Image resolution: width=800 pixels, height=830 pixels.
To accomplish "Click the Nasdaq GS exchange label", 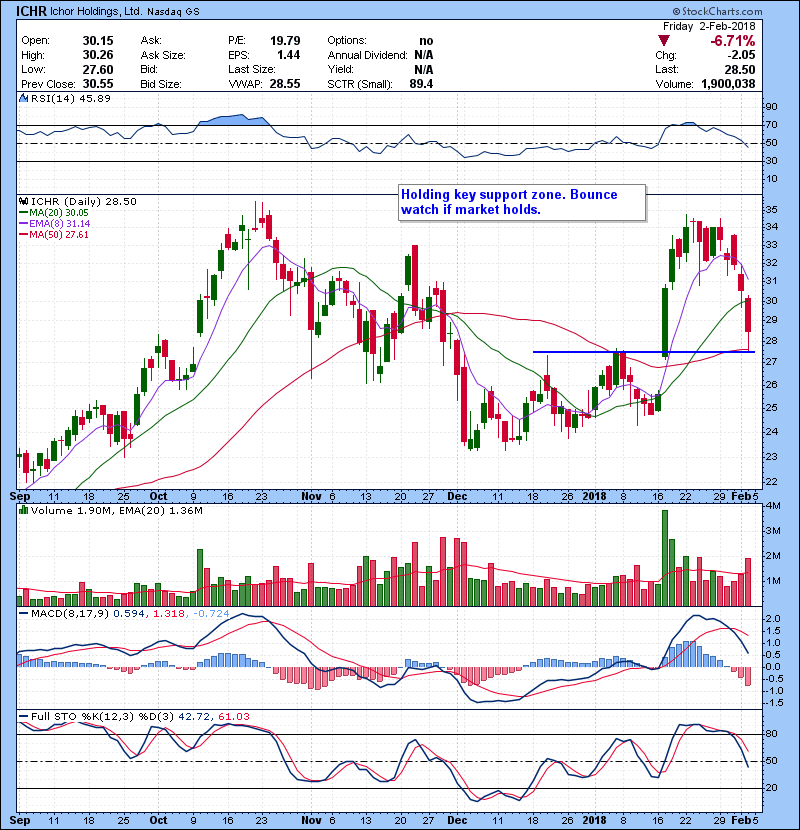I will pyautogui.click(x=173, y=12).
